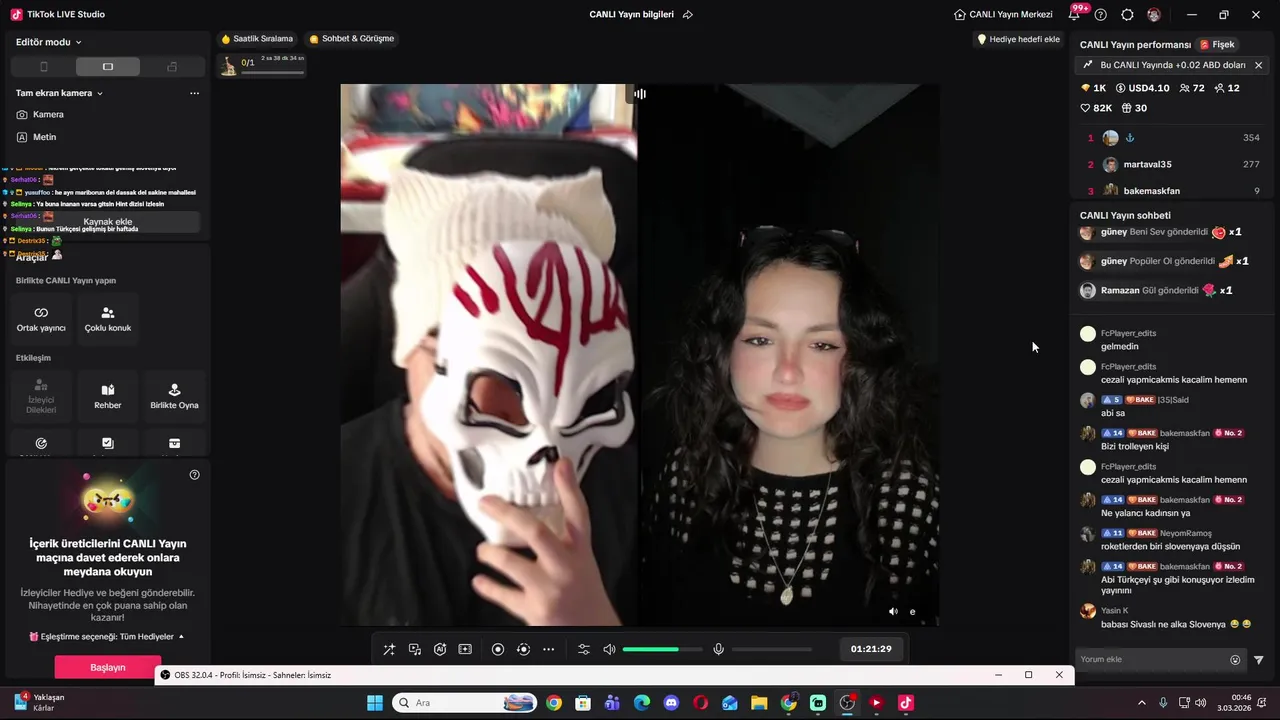This screenshot has height=720, width=1280.
Task: Open Discord from the taskbar
Action: pyautogui.click(x=671, y=703)
